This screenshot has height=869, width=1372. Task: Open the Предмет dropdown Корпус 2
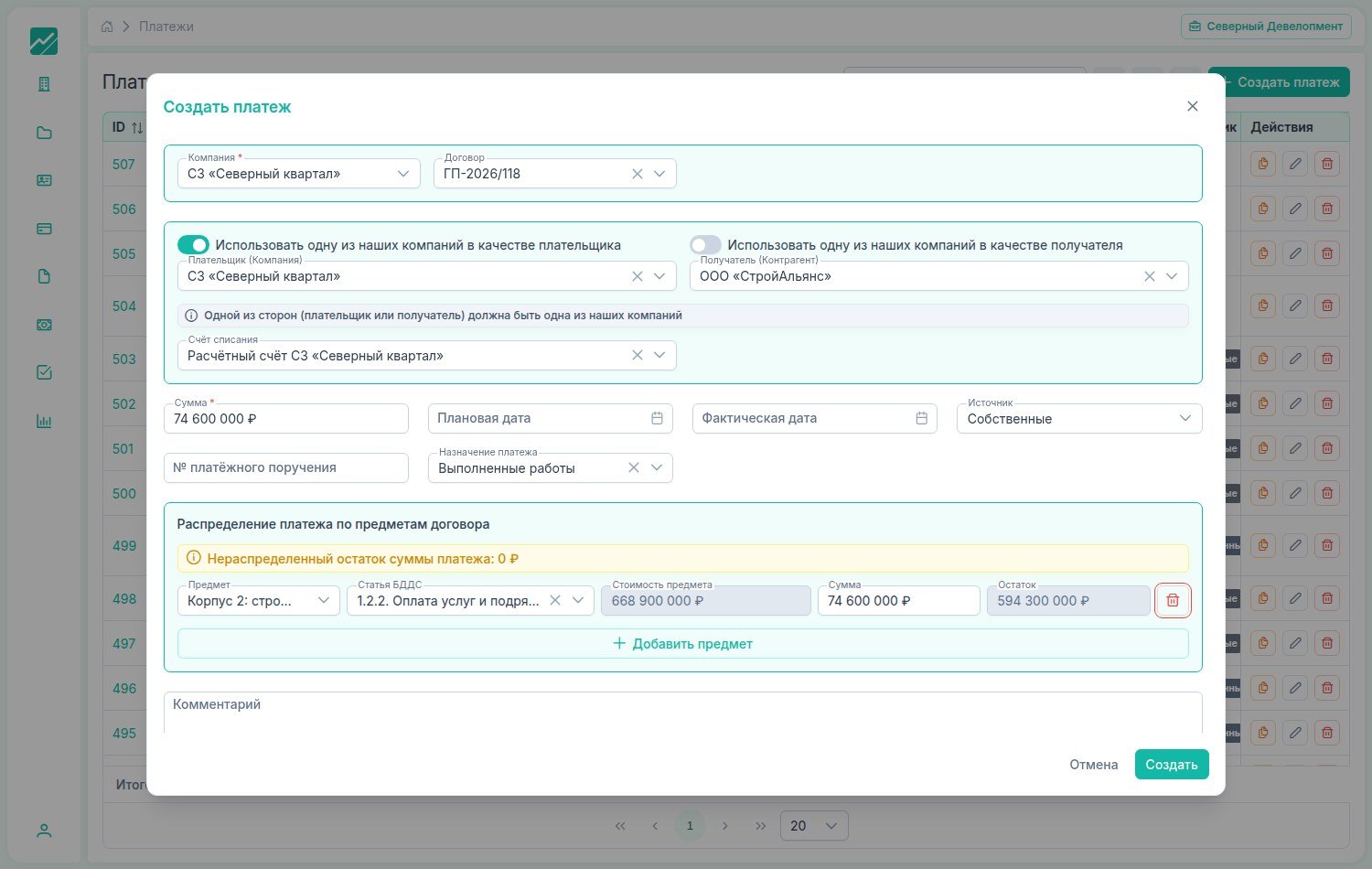(x=259, y=601)
